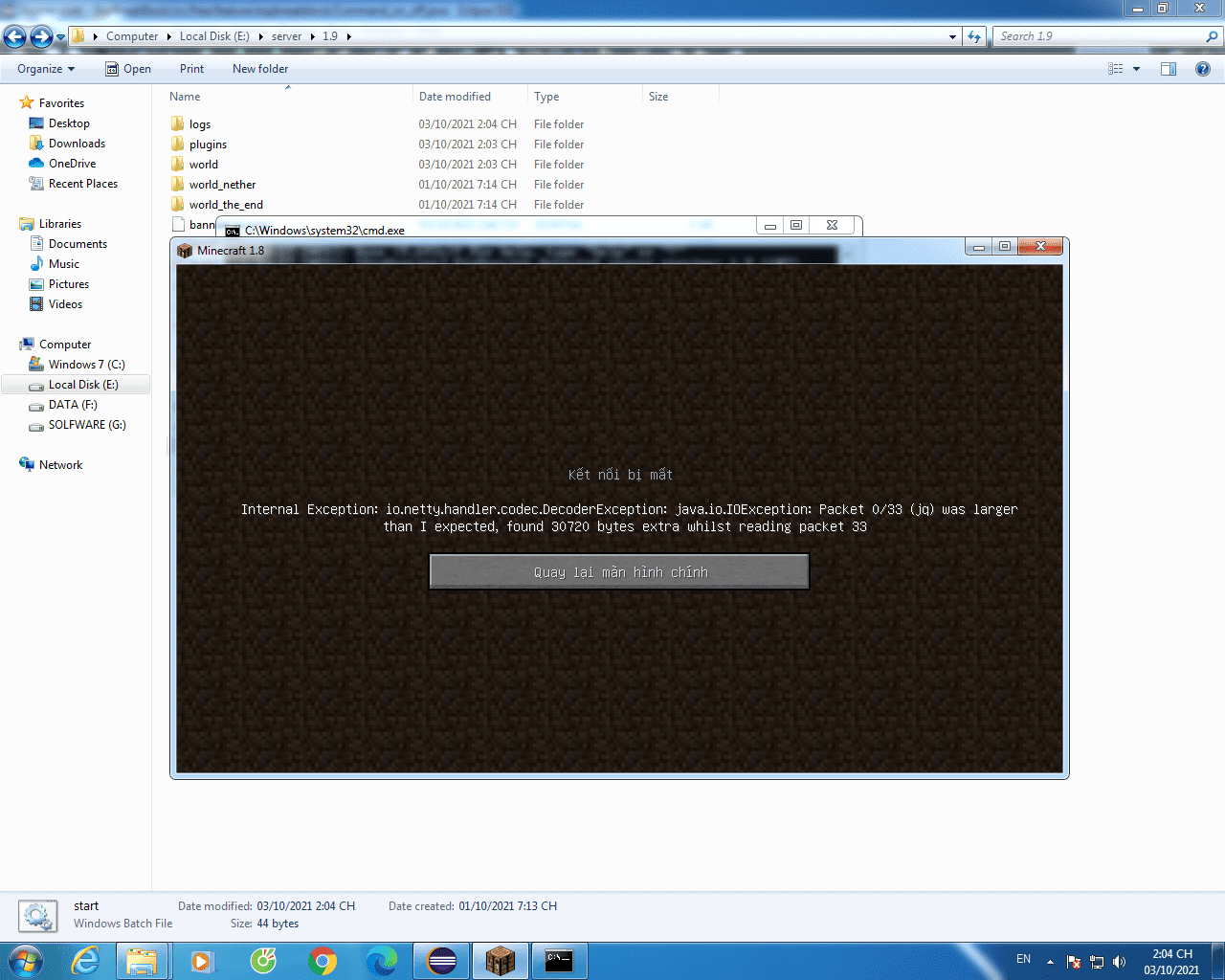
Task: Select DATA (F:) drive in navigation pane
Action: point(73,405)
